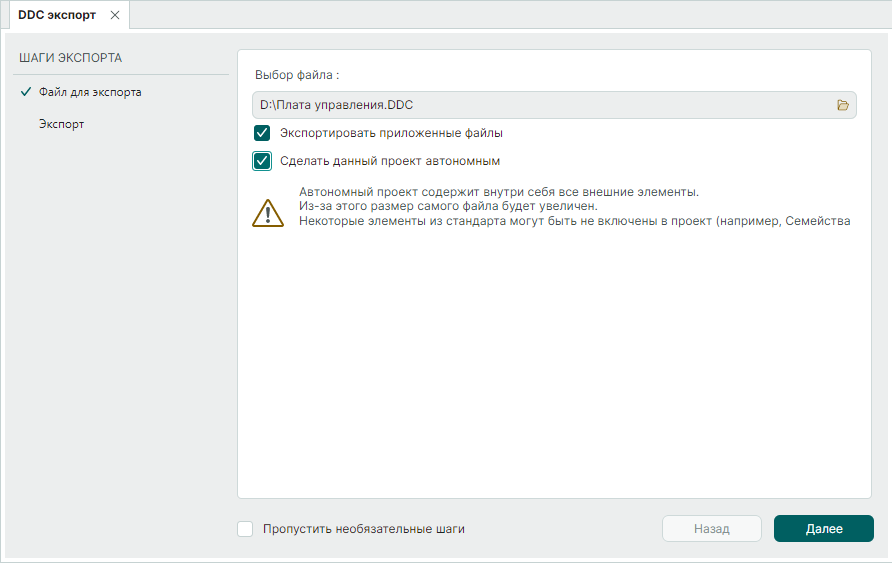Screen dimensions: 892x563
Task: Click the warning line starting Некоторые элементы из стандарта
Action: [x=575, y=221]
